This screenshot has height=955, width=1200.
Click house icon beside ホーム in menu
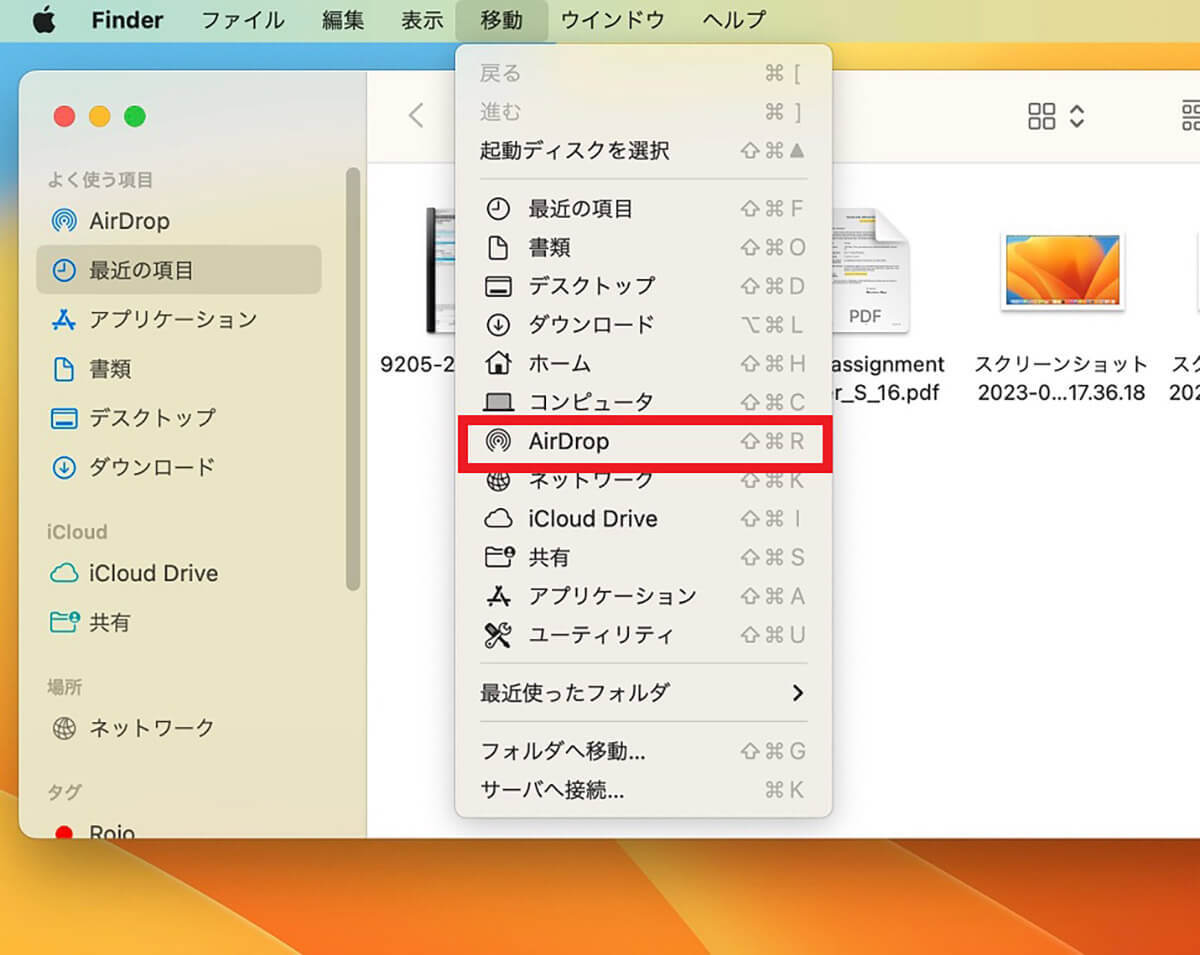[498, 363]
